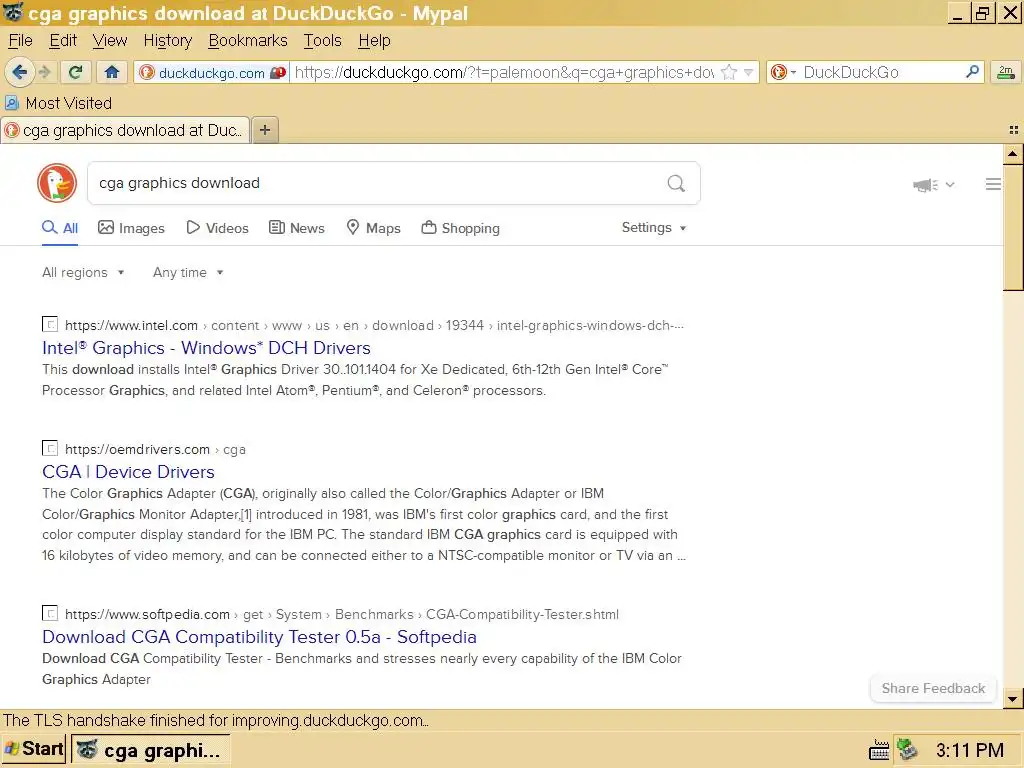Click the magnifier in the DuckDuckGo toolbar search
Screen dimensions: 1024x768
click(972, 72)
